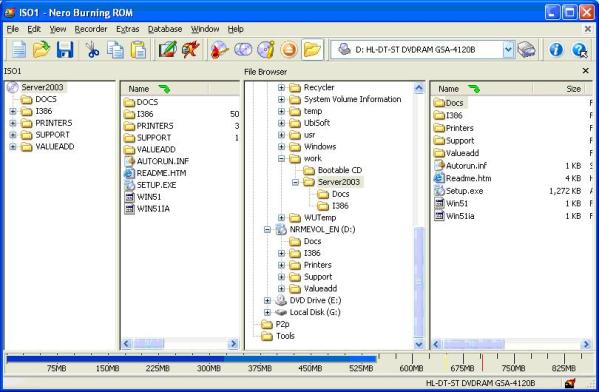Screen dimensions: 599x392
Task: Click the Cut scissors icon
Action: point(92,50)
